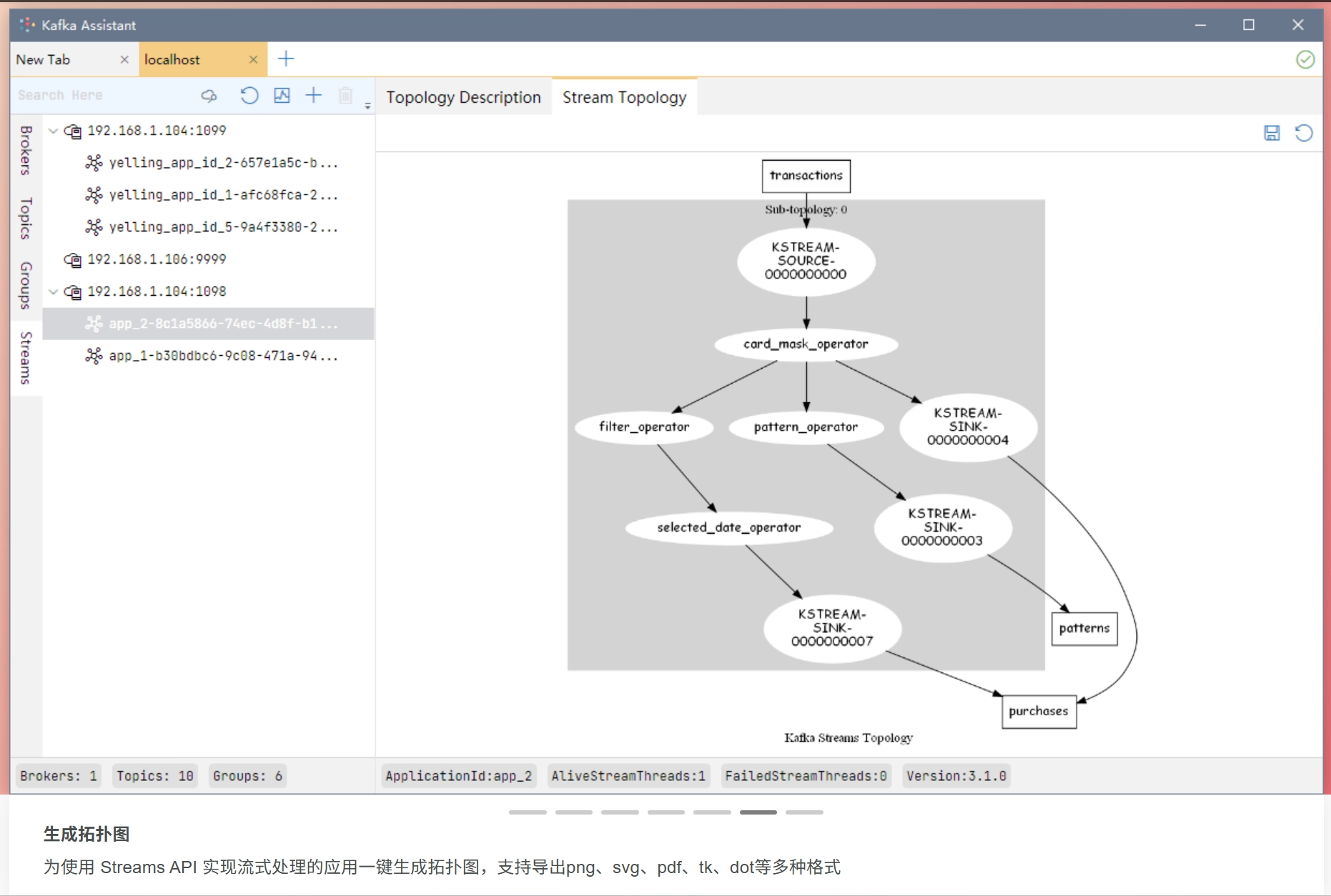
Task: Click the transactions topic node
Action: (806, 176)
